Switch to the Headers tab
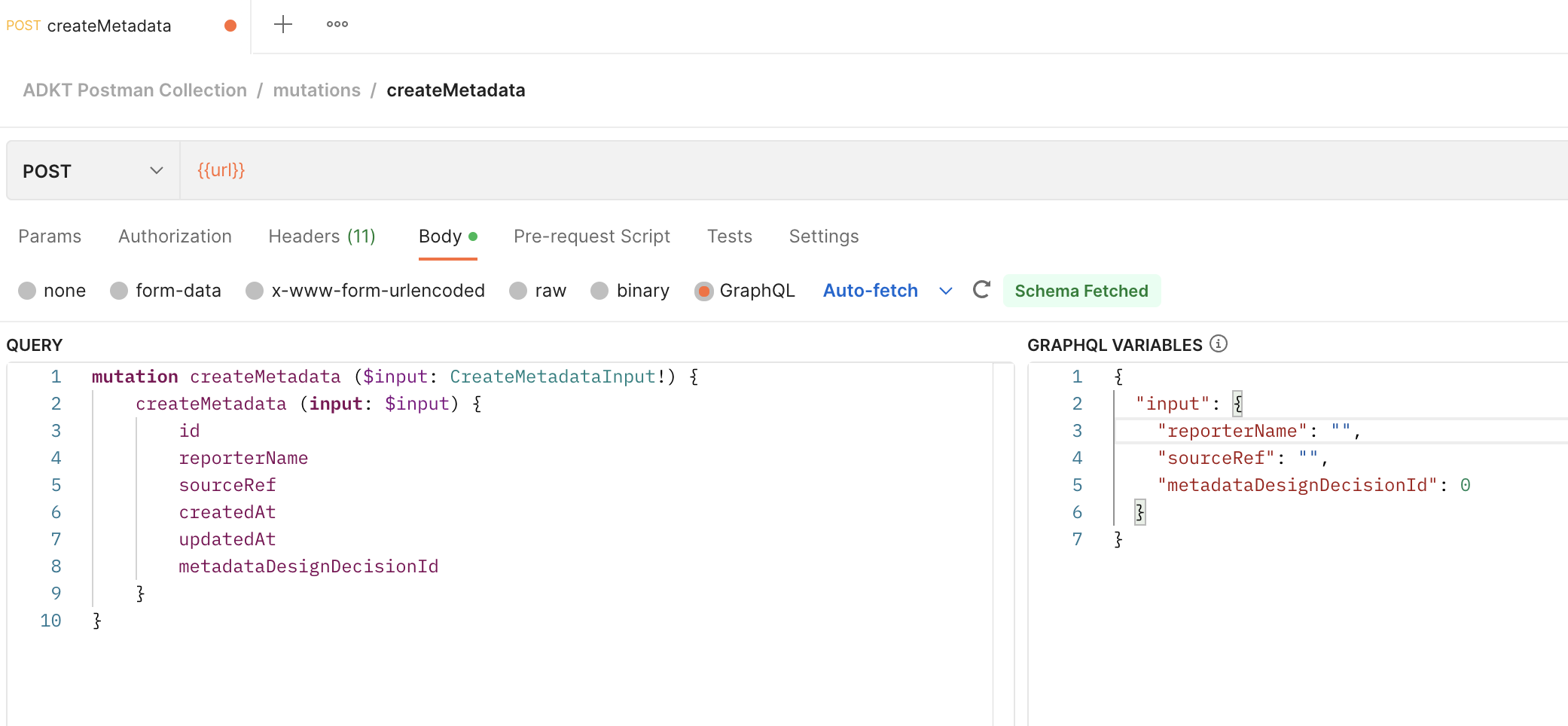This screenshot has width=1568, height=726. [322, 236]
